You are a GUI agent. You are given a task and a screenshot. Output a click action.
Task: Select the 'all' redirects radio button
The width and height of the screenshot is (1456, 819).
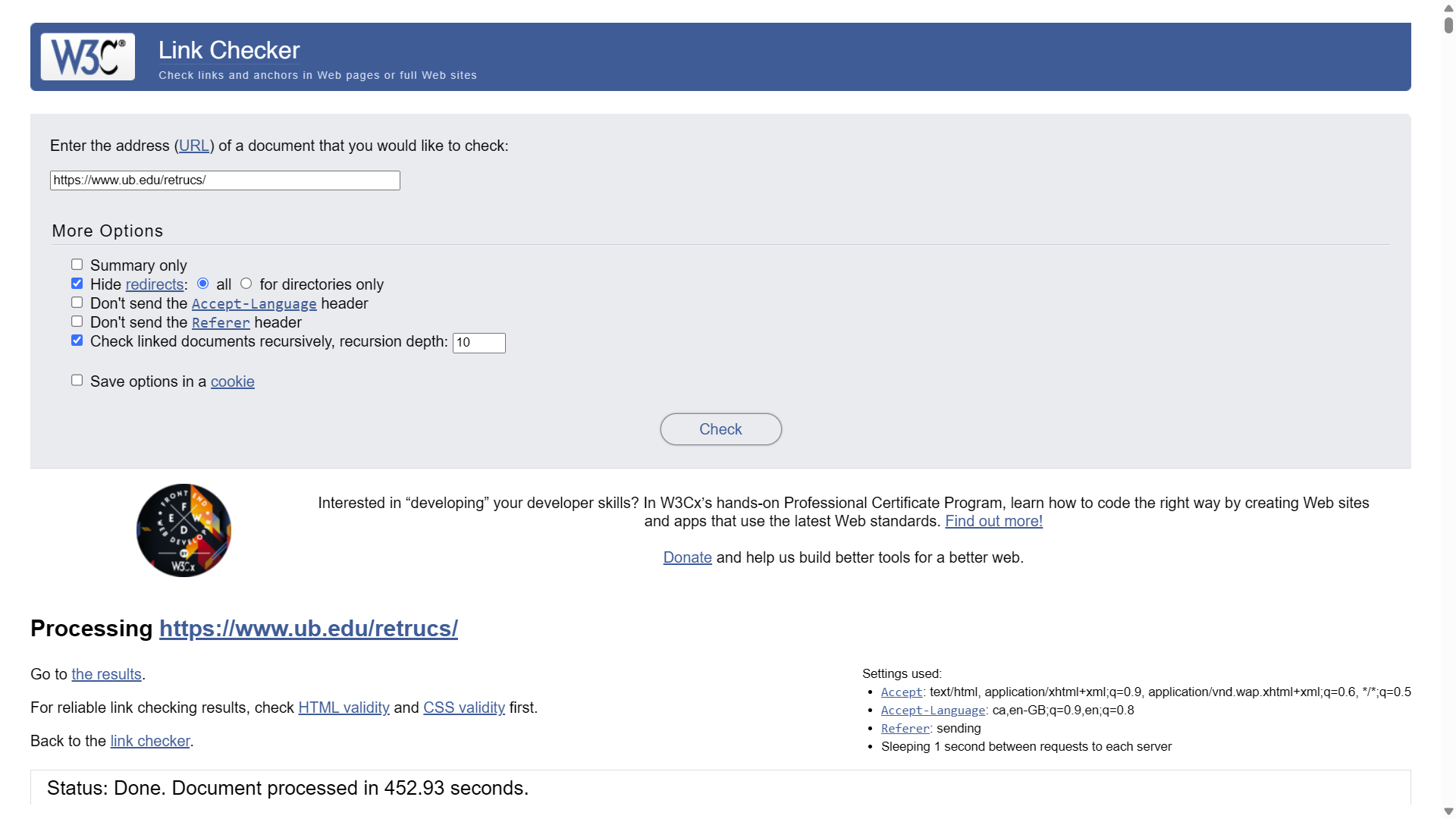tap(202, 284)
